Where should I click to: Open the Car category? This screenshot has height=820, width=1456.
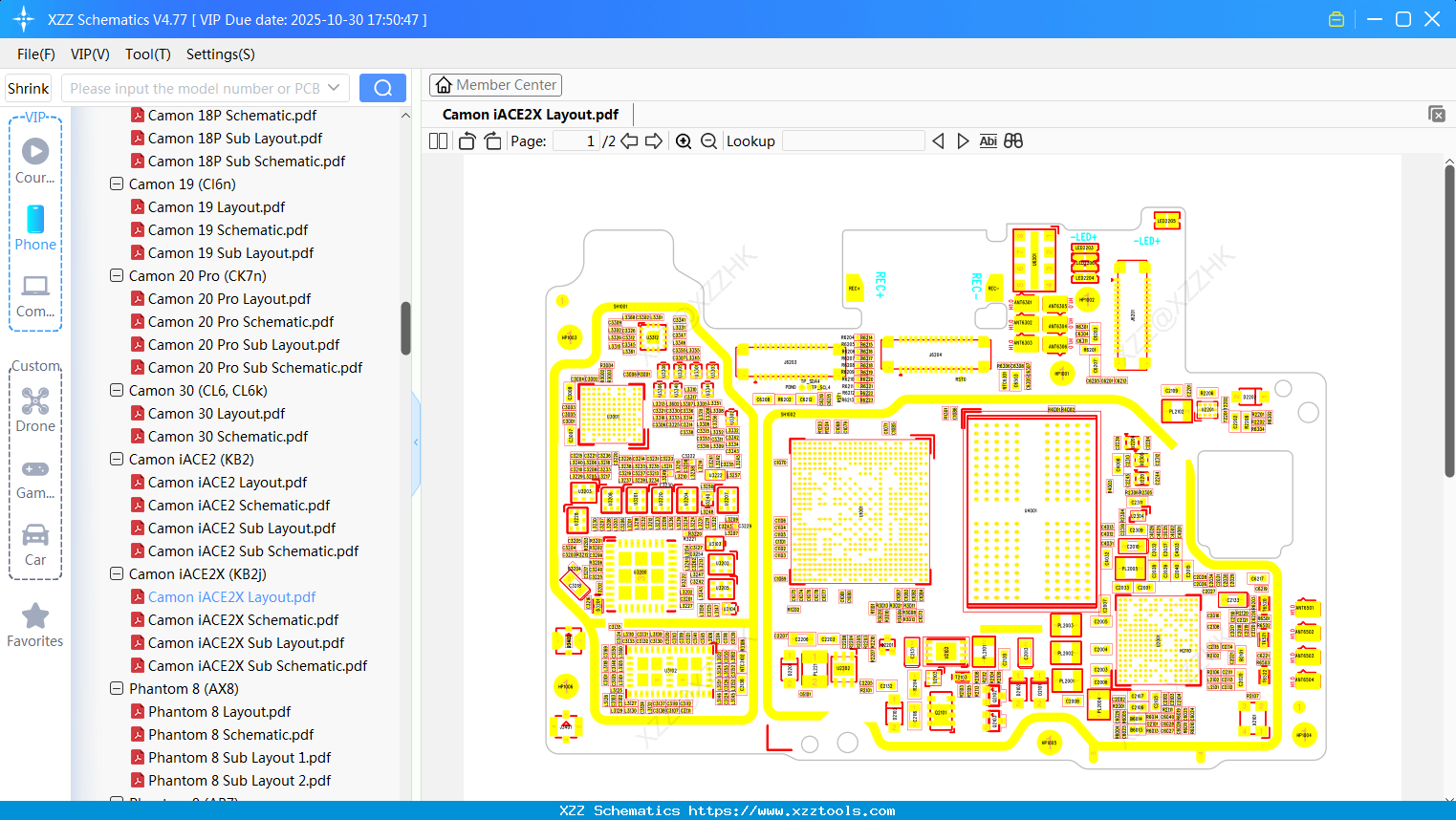click(x=35, y=545)
